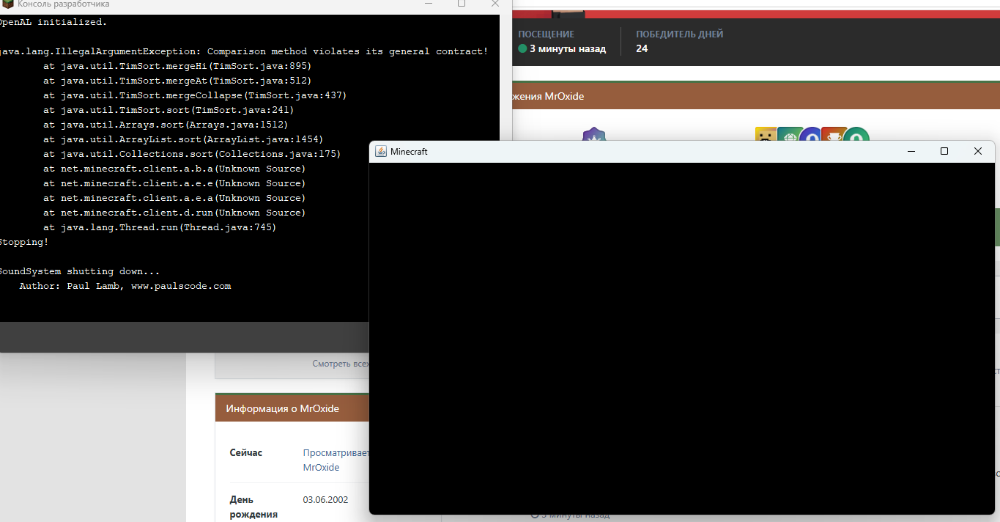The width and height of the screenshot is (1000, 522).
Task: Click the 'net.minecraft.client.a.e.e' trace line
Action: [174, 183]
